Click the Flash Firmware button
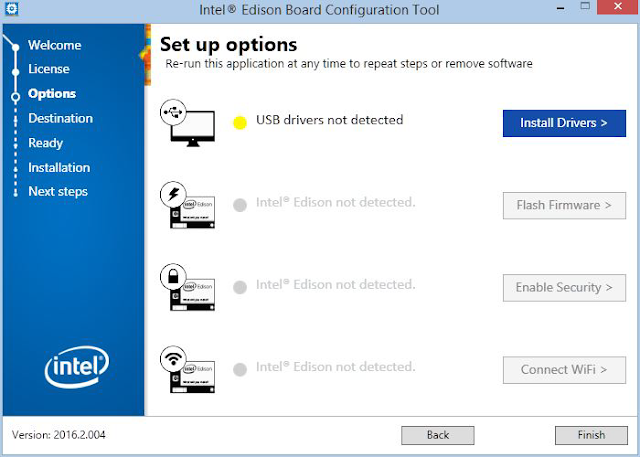 click(x=564, y=206)
